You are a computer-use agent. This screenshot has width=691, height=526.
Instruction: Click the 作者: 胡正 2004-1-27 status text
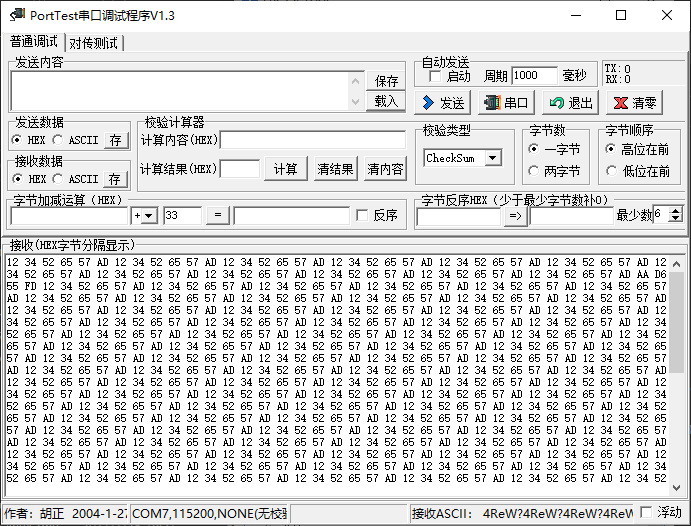click(65, 513)
